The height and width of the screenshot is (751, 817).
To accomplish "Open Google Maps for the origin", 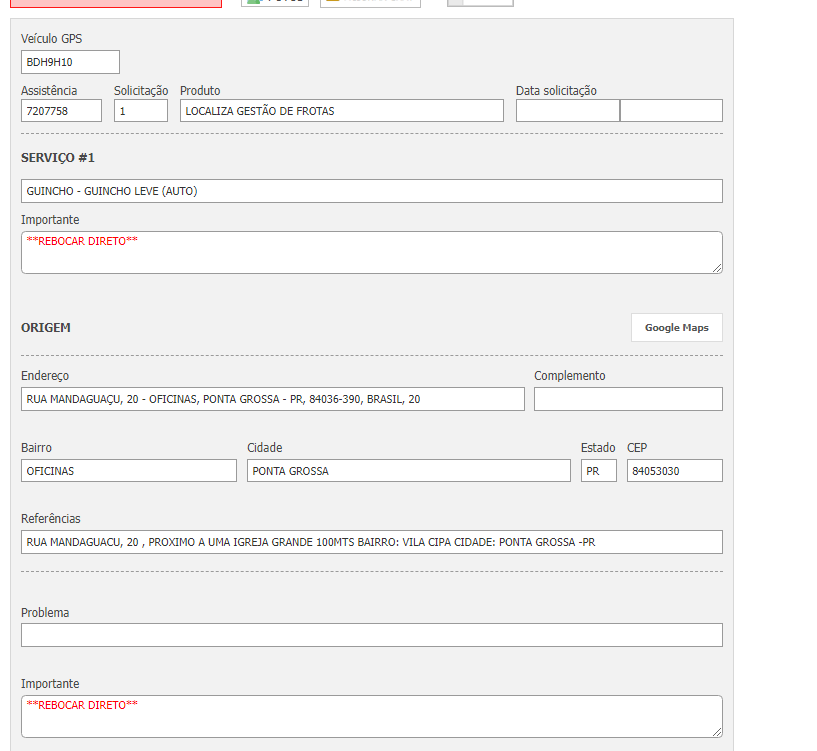I will point(676,328).
